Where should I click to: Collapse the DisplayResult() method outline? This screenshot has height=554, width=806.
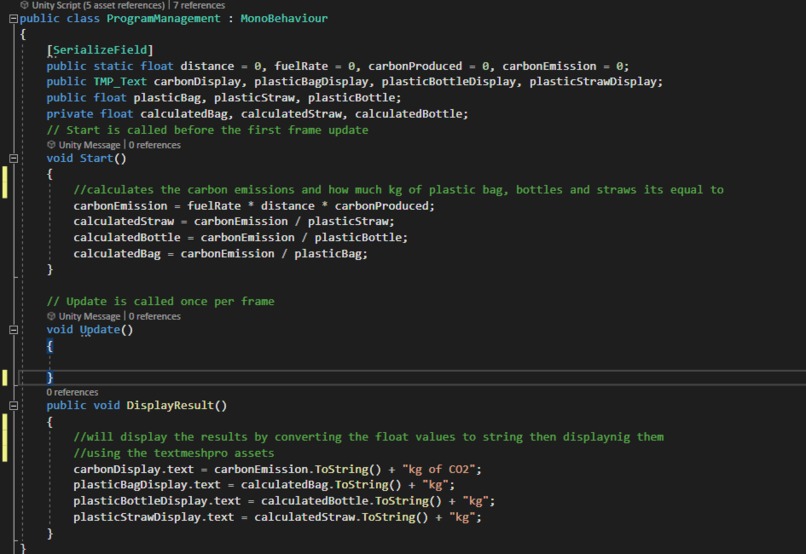coord(14,405)
